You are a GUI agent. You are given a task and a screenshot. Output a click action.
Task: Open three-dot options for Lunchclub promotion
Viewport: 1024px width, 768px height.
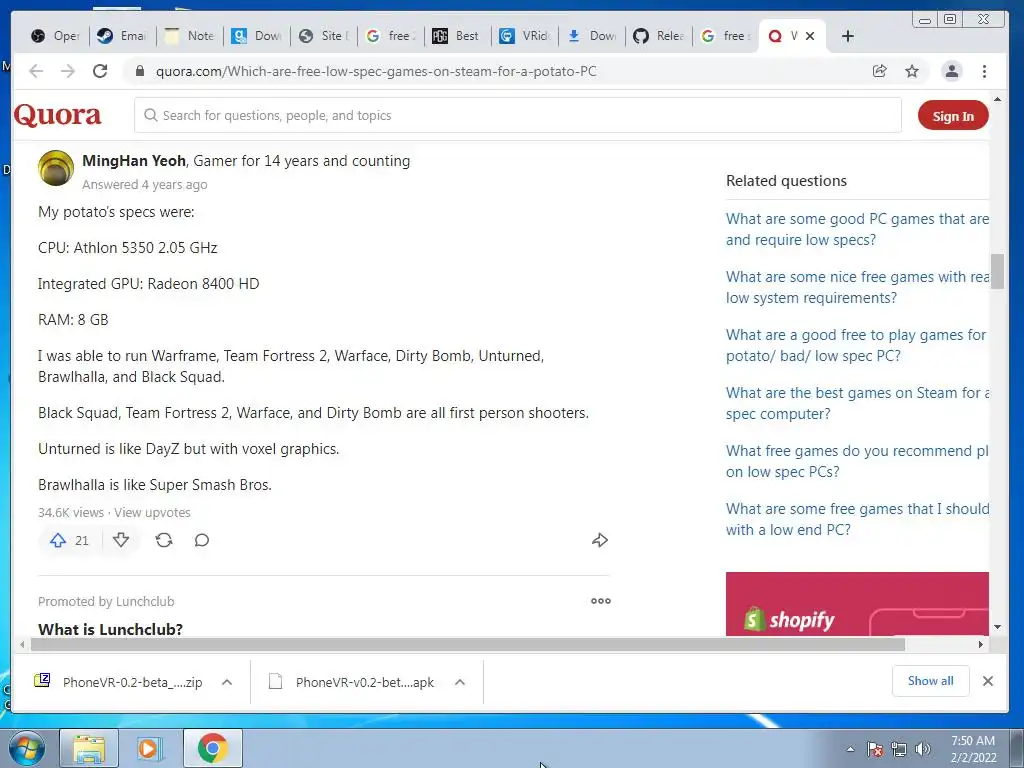[x=601, y=601]
